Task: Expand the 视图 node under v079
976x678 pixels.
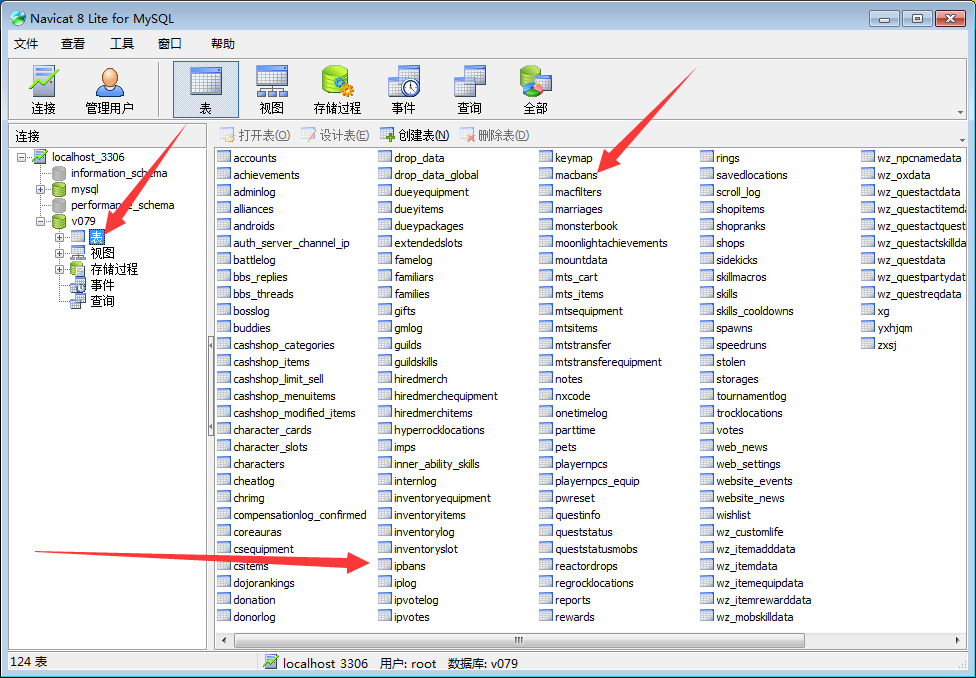Action: tap(60, 253)
